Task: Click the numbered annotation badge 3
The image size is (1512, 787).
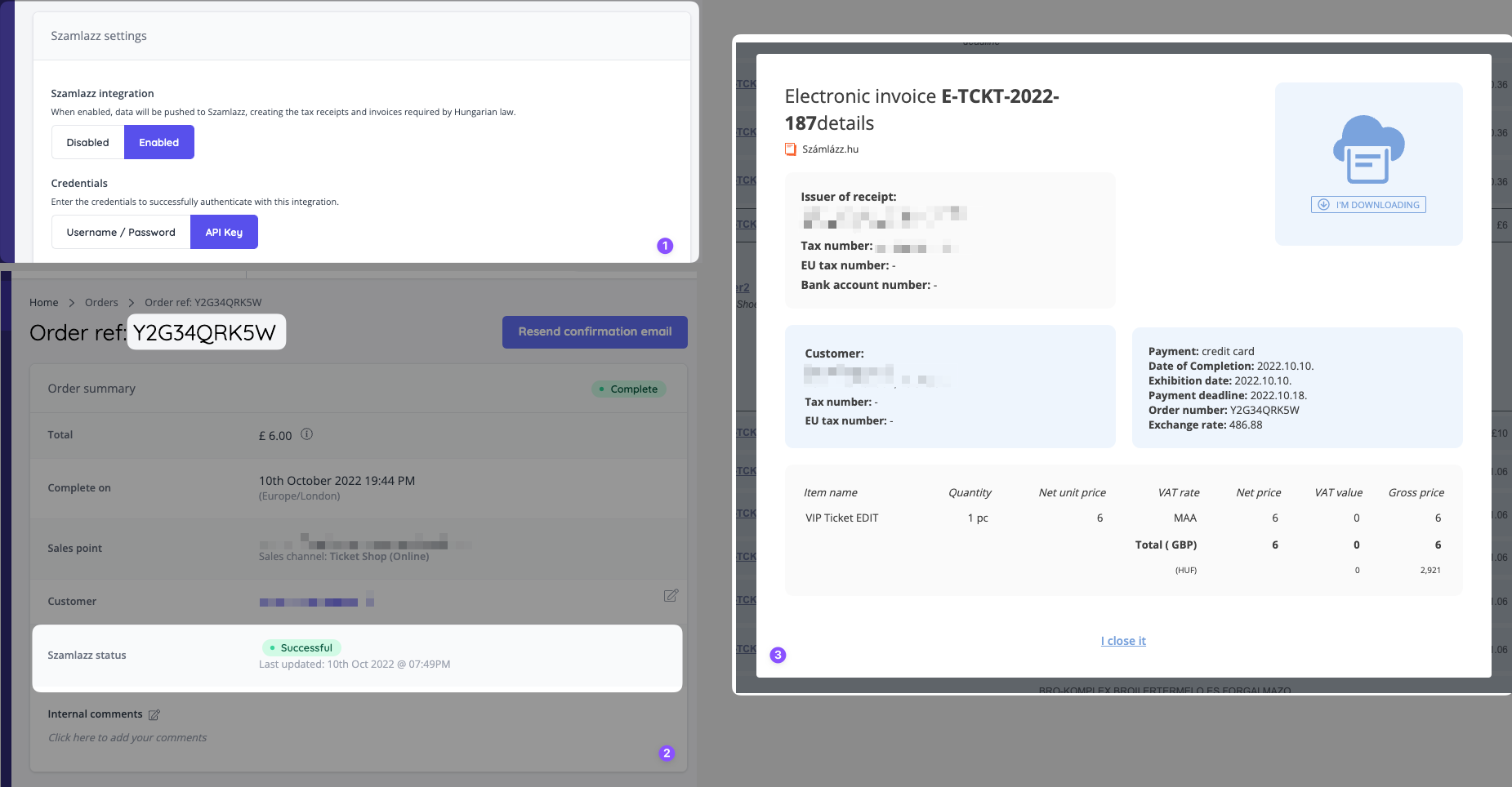Action: [777, 654]
